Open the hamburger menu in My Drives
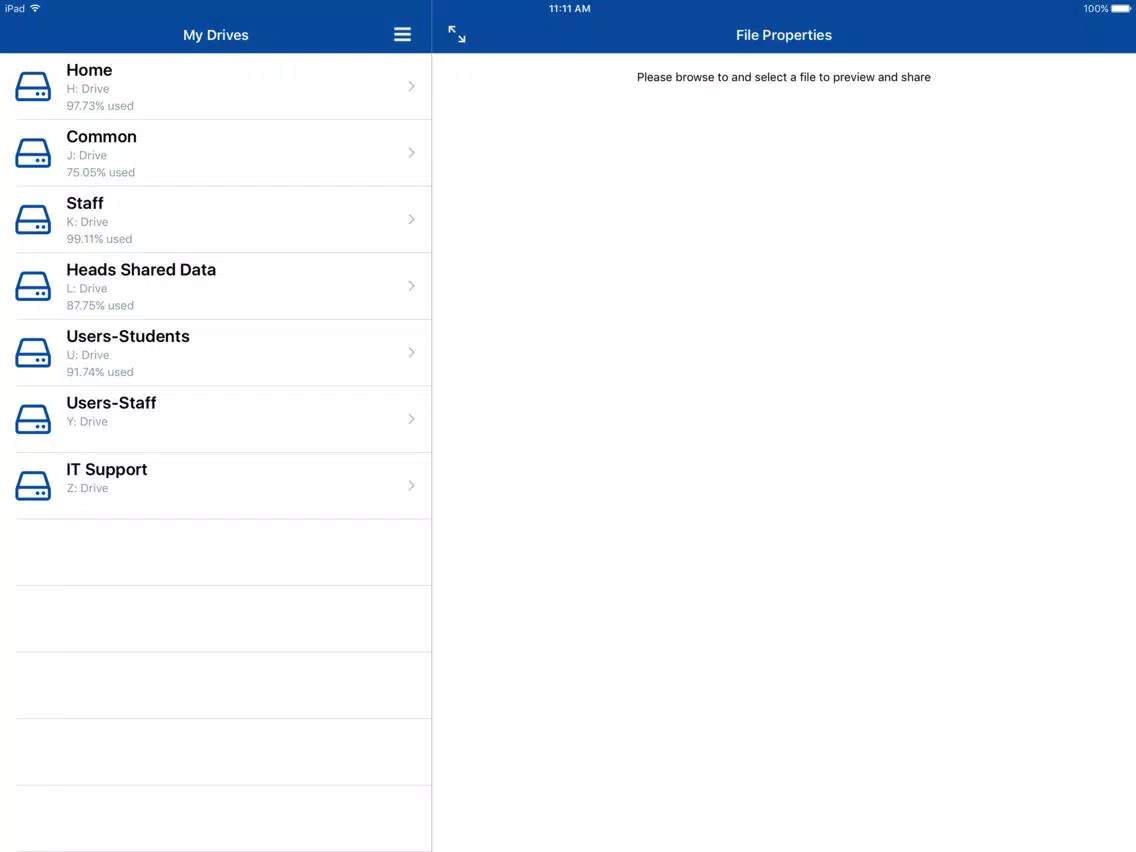The image size is (1136, 852). (402, 35)
